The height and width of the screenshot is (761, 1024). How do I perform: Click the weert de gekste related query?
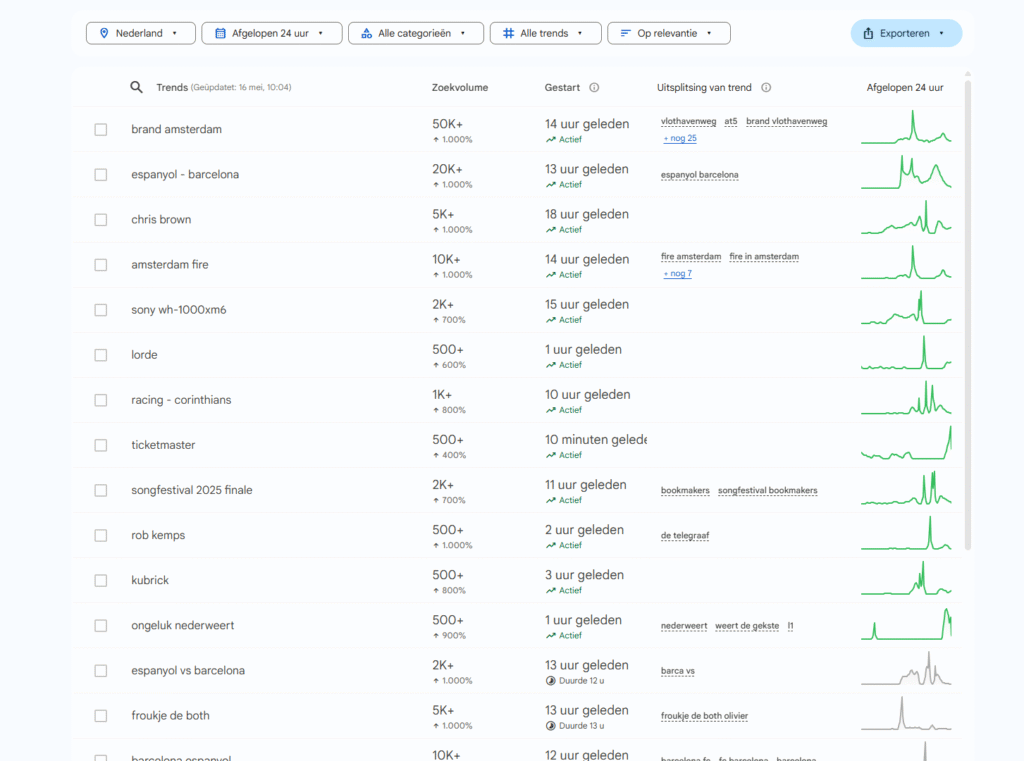[x=747, y=626]
